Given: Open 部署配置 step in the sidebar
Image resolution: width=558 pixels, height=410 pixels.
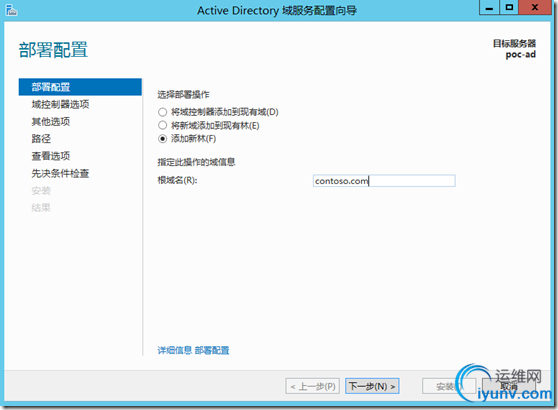Looking at the screenshot, I should [80, 87].
